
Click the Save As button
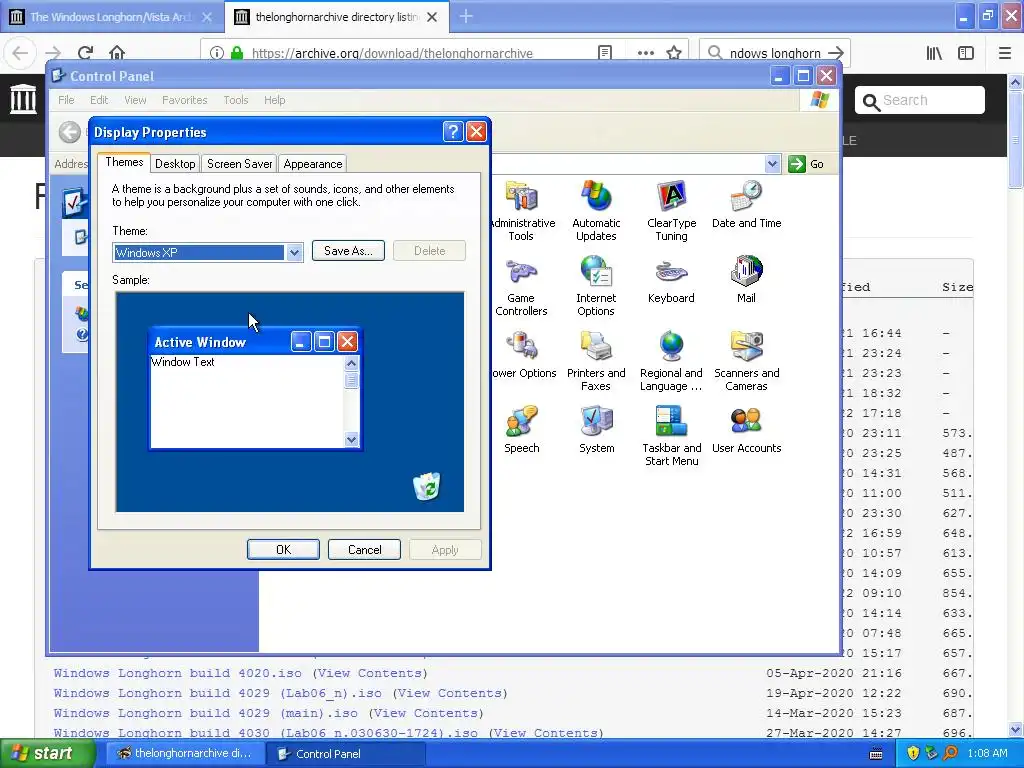[x=348, y=251]
